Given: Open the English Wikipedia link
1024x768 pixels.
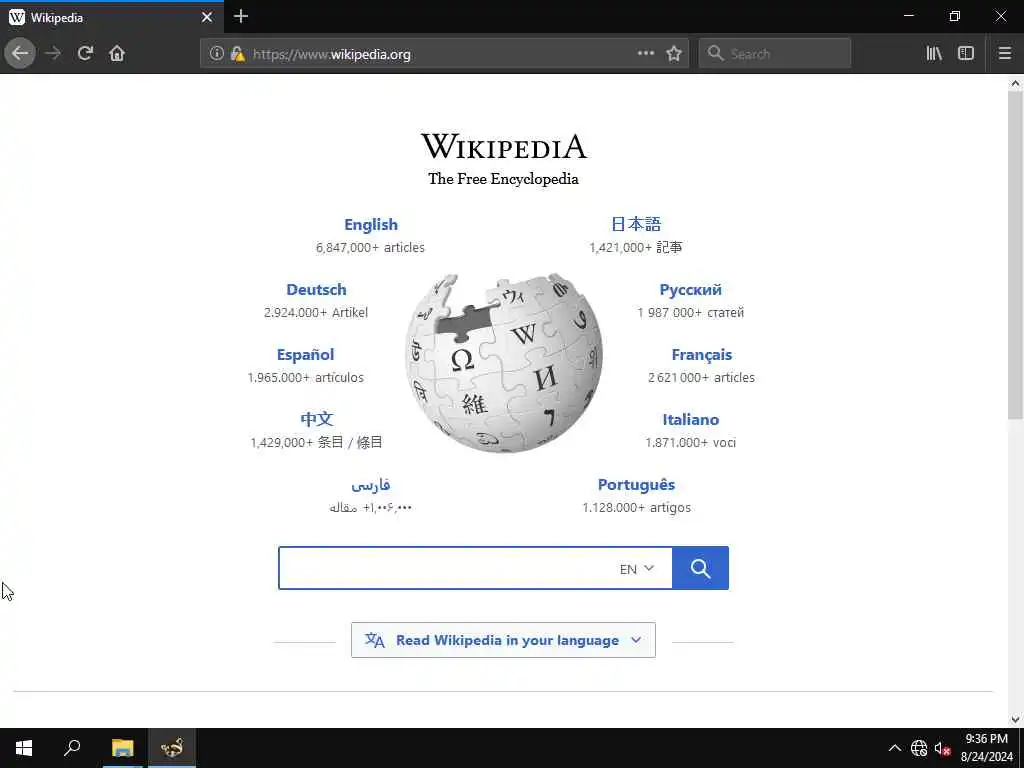Looking at the screenshot, I should click(x=371, y=225).
